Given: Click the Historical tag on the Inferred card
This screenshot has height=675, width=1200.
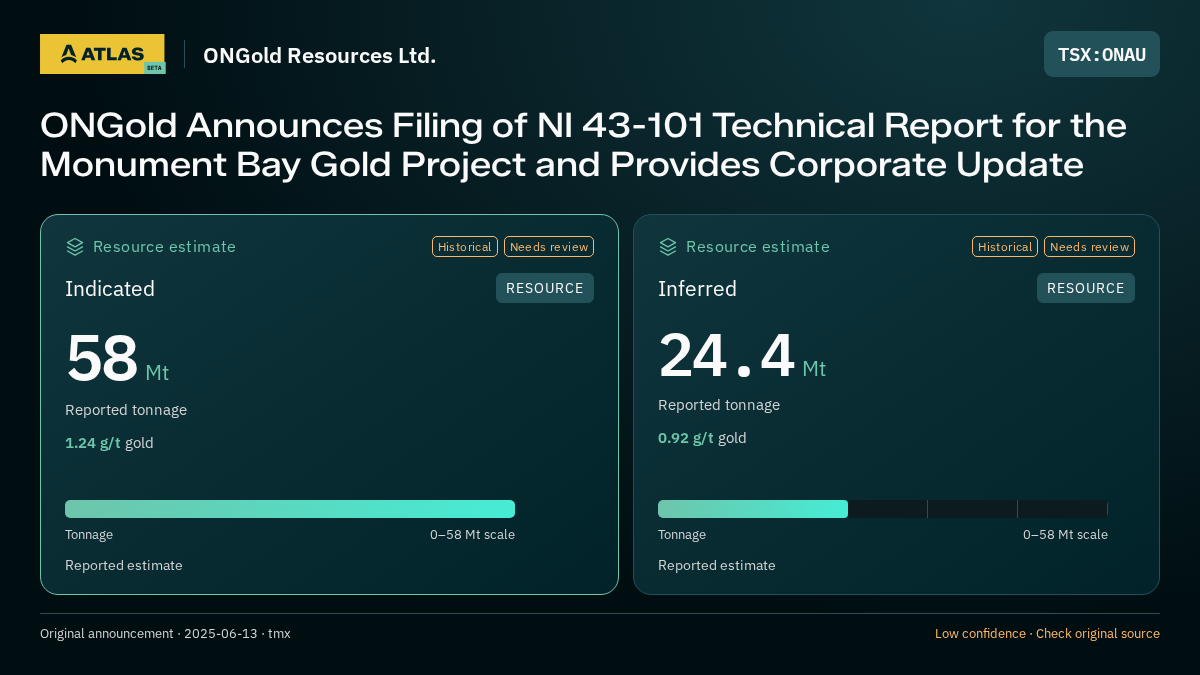Looking at the screenshot, I should (x=1005, y=247).
